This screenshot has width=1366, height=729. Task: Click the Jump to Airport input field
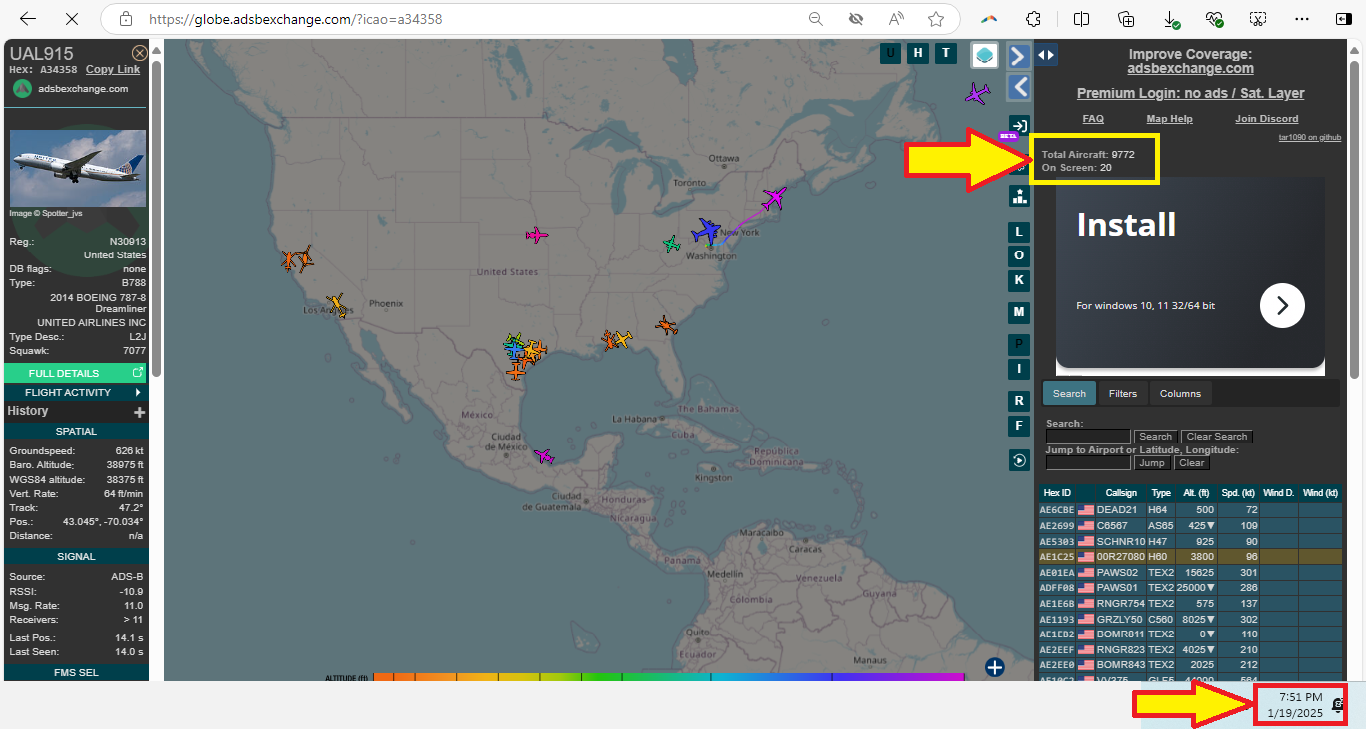coord(1088,463)
